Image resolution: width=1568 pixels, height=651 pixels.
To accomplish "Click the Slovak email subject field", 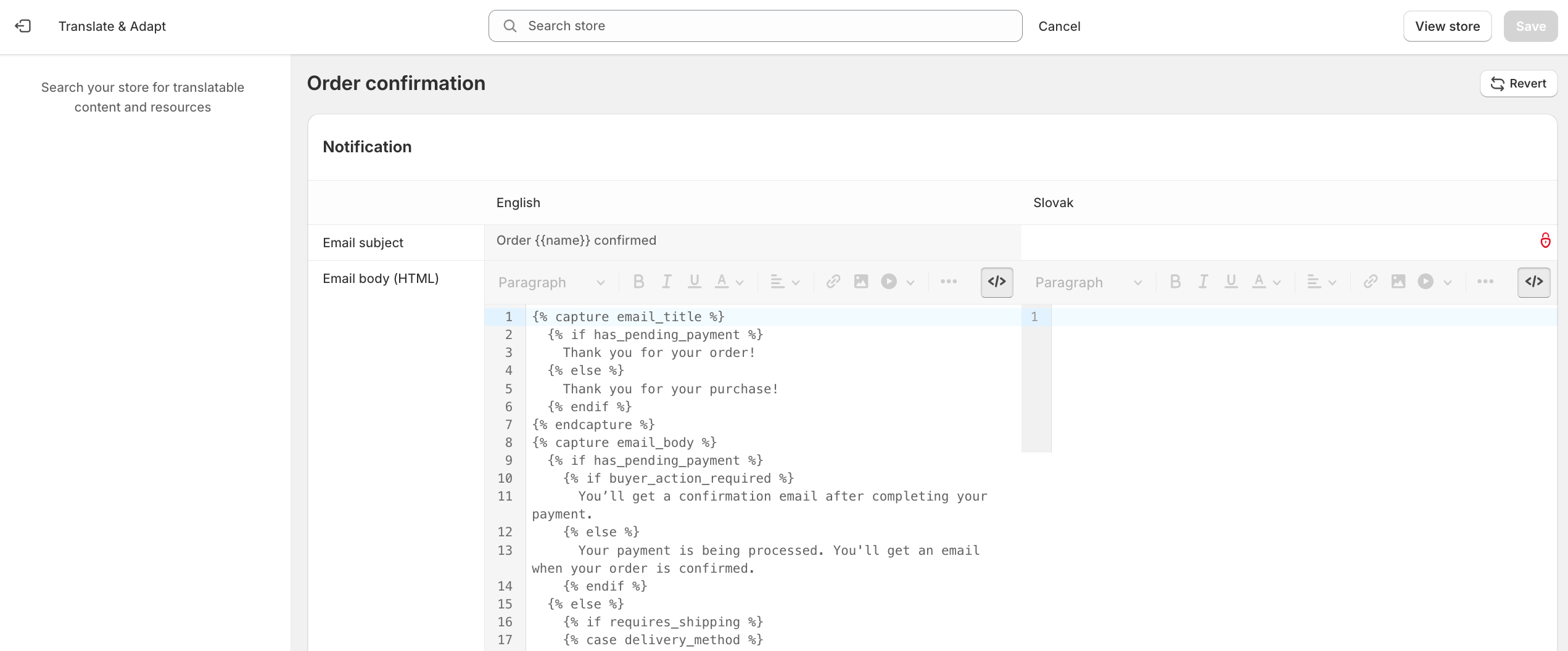I will pyautogui.click(x=1277, y=241).
